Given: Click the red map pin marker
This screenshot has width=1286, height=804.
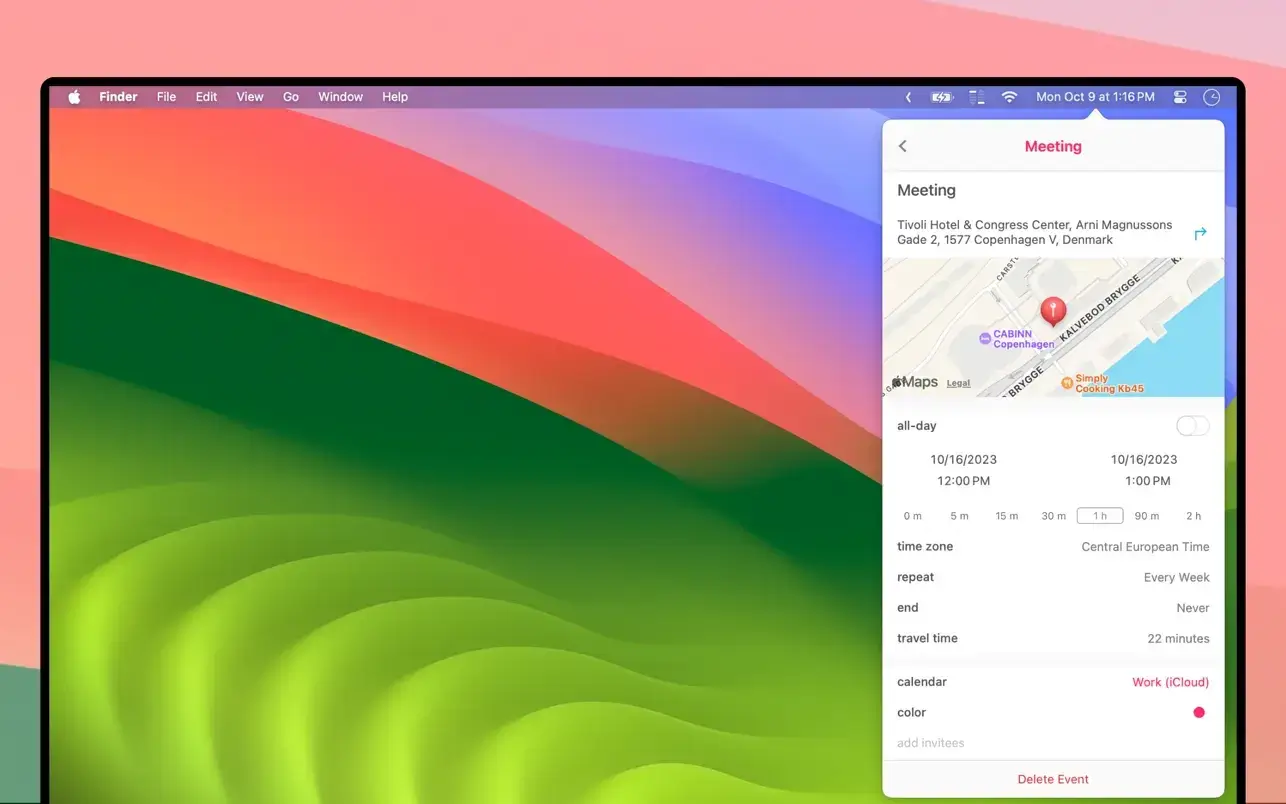Looking at the screenshot, I should point(1053,309).
